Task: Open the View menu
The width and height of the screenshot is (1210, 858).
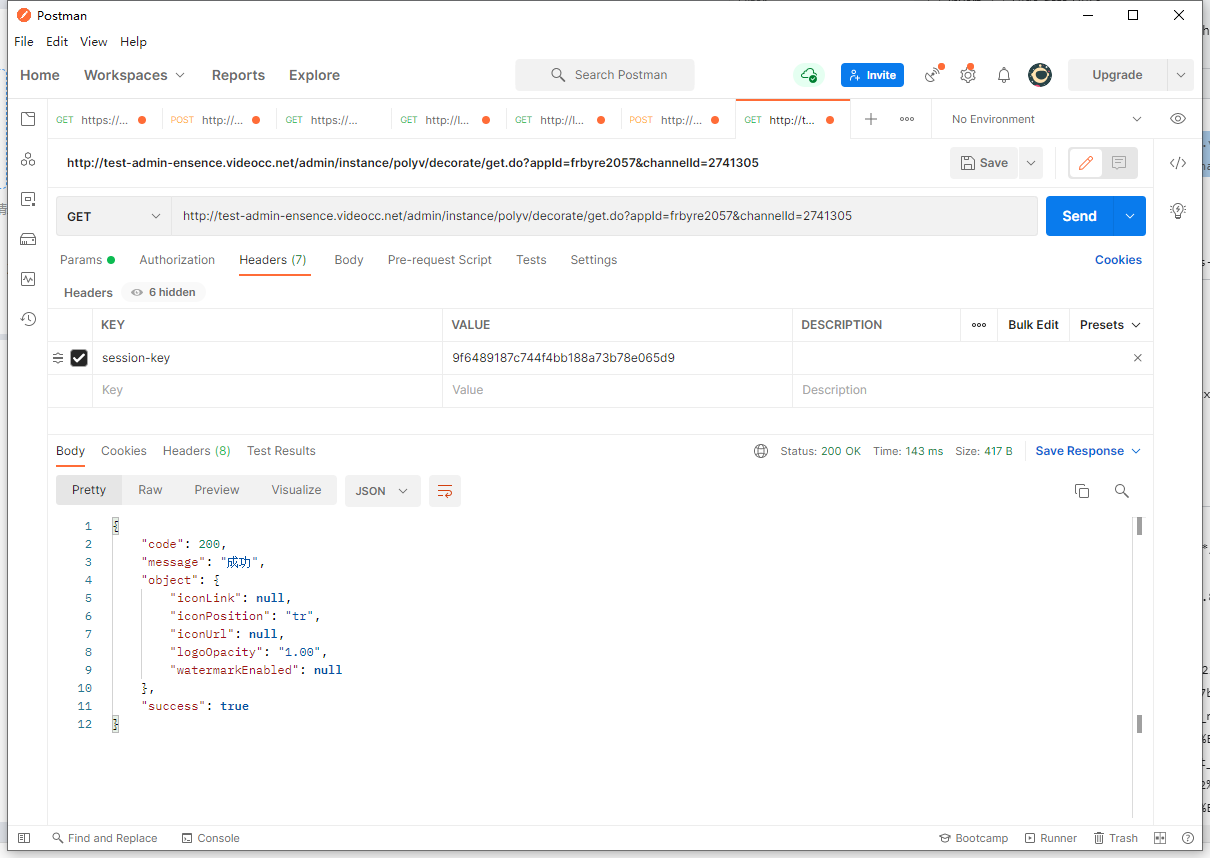Action: [94, 42]
